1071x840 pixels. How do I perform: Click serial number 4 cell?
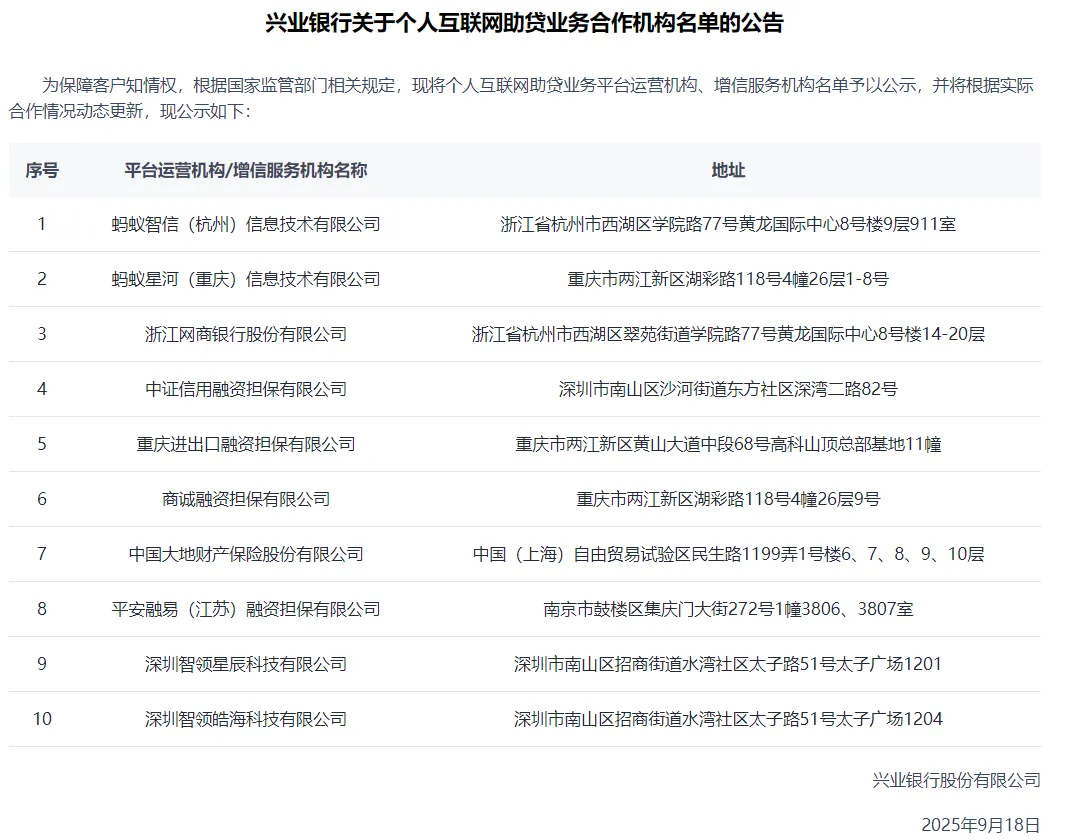(42, 389)
